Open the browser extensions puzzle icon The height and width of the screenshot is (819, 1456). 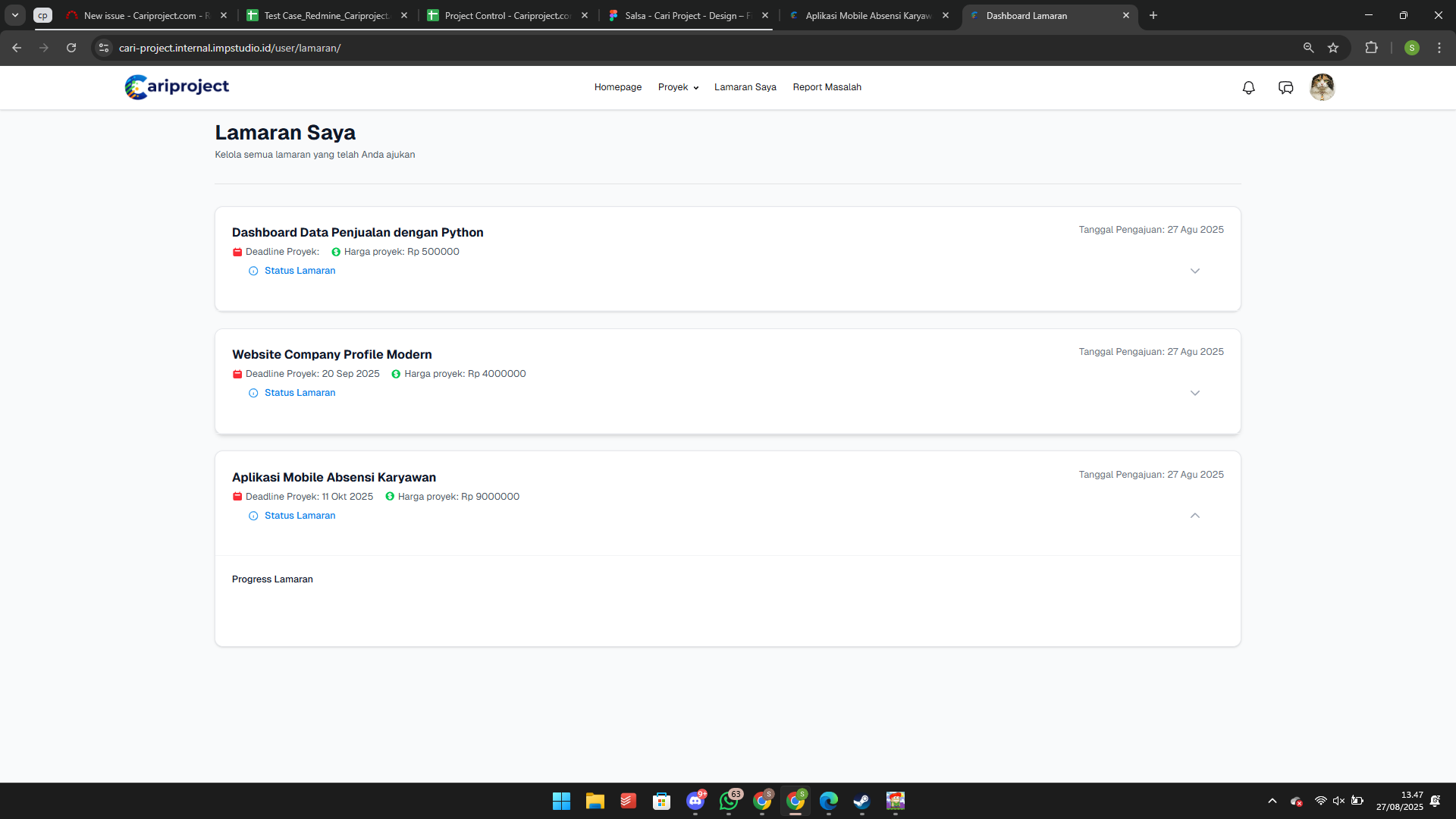point(1371,48)
